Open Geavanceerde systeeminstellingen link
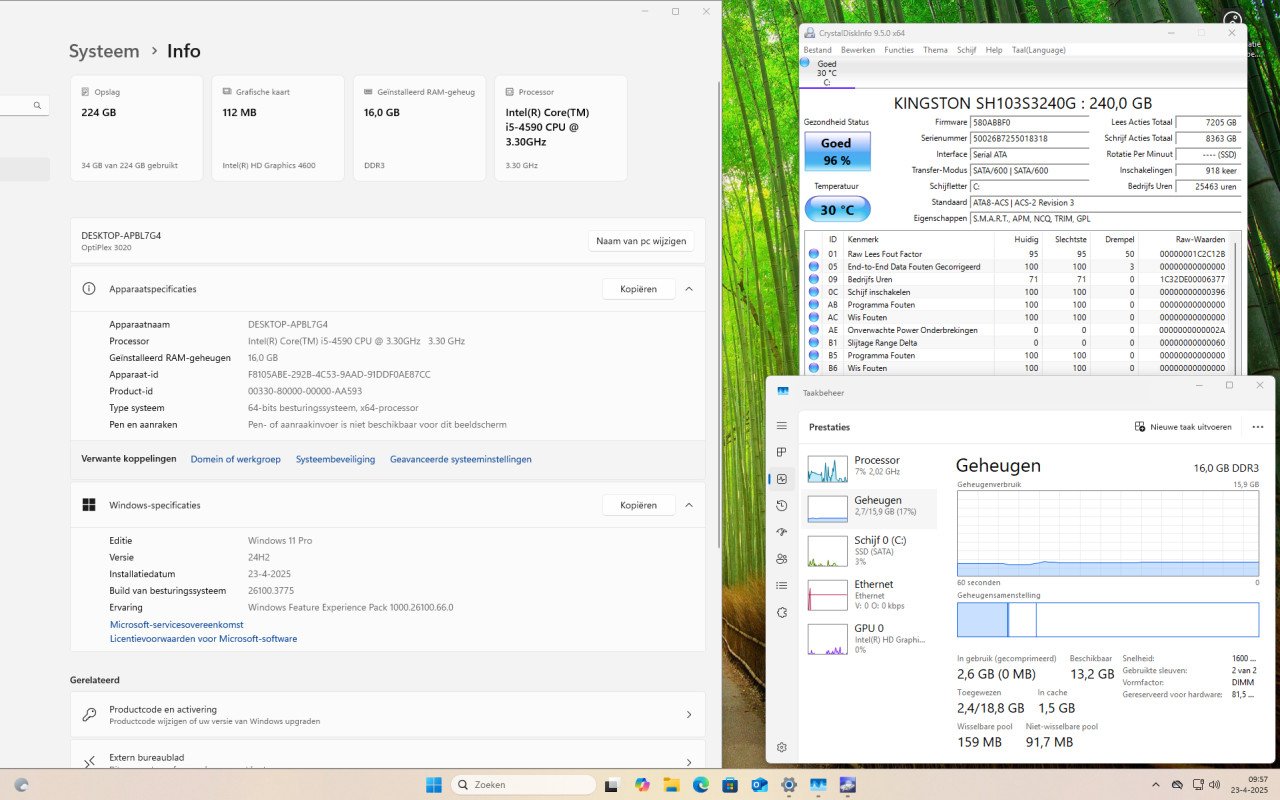 point(461,459)
